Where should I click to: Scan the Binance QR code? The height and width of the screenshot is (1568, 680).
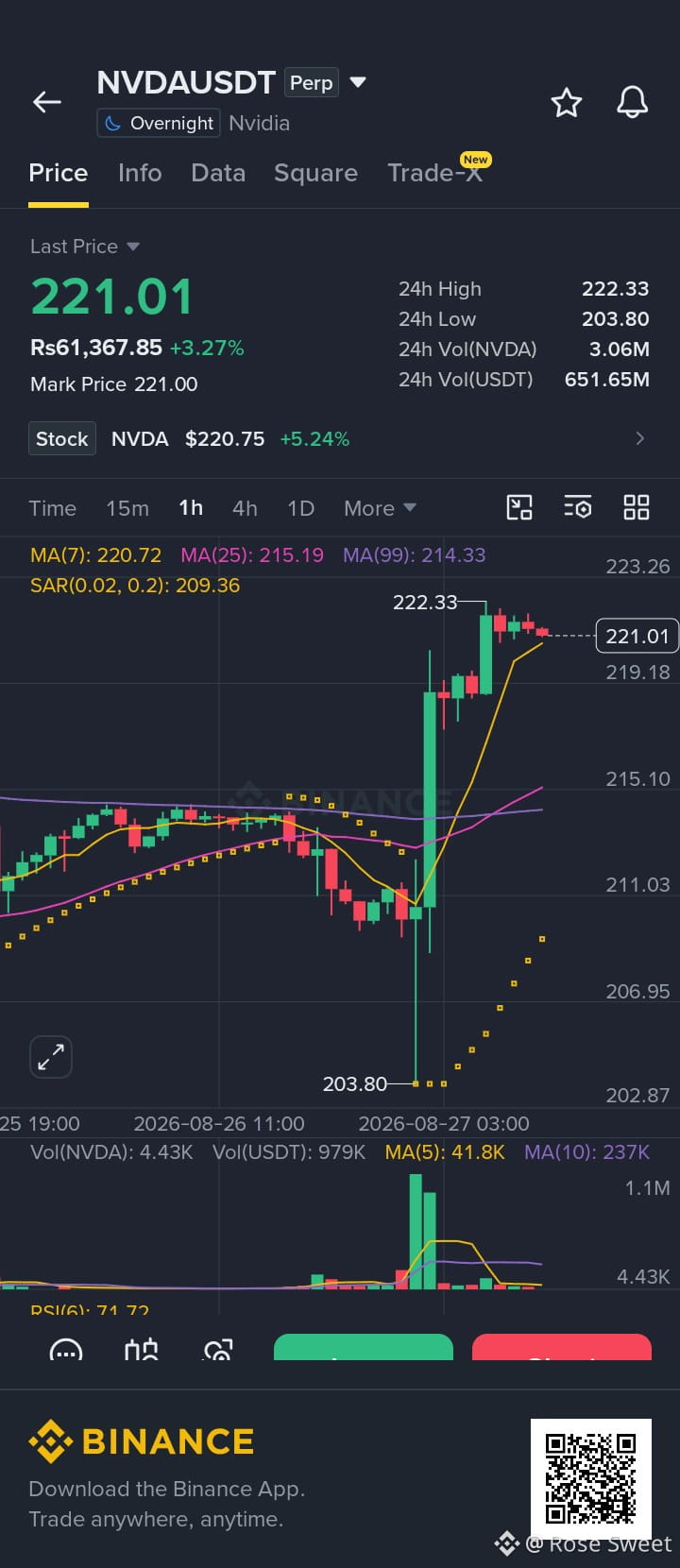(x=591, y=1478)
